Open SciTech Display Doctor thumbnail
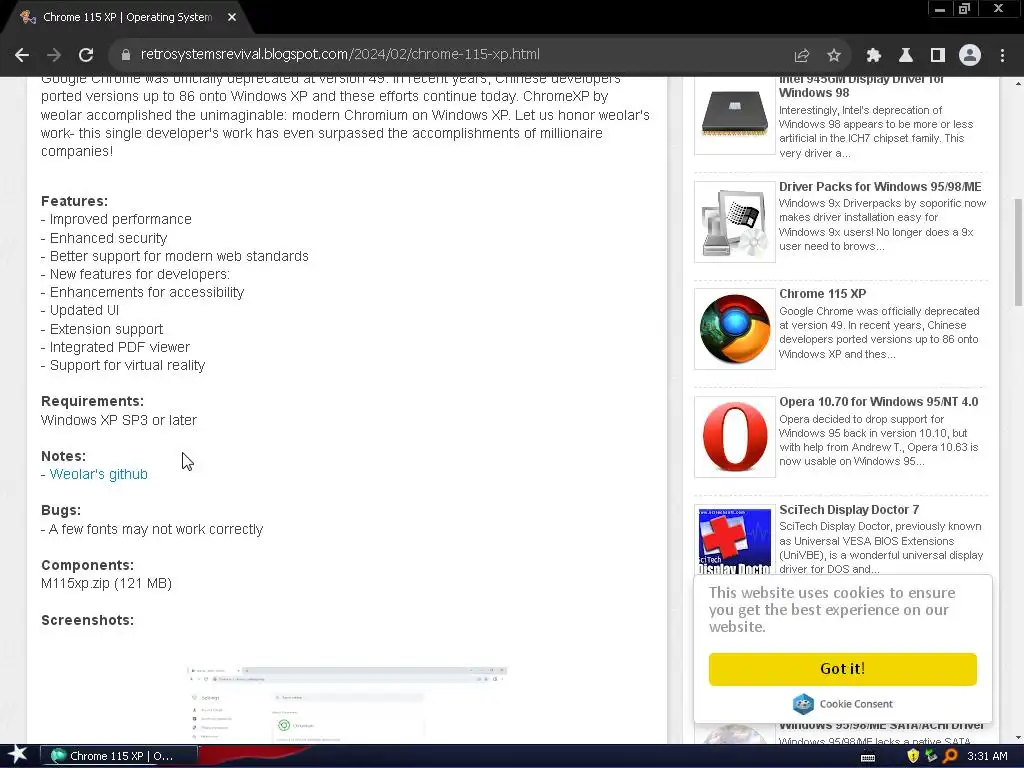The image size is (1024, 768). (x=735, y=539)
